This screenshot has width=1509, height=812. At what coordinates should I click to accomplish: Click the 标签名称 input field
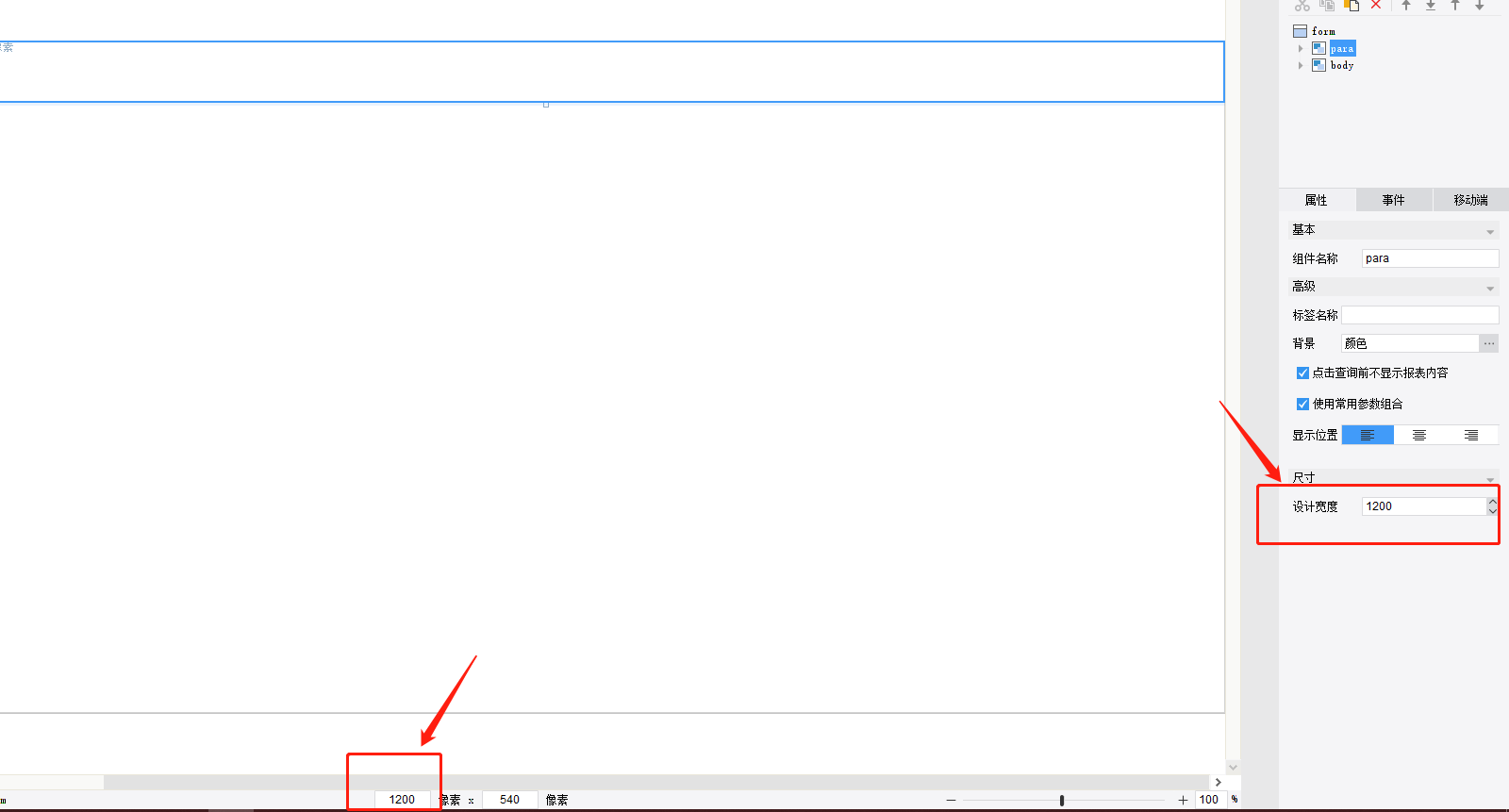[x=1420, y=315]
